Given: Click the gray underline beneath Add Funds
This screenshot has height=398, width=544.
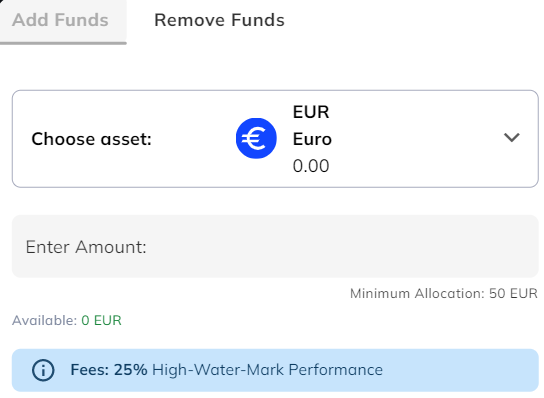Looking at the screenshot, I should [x=63, y=43].
